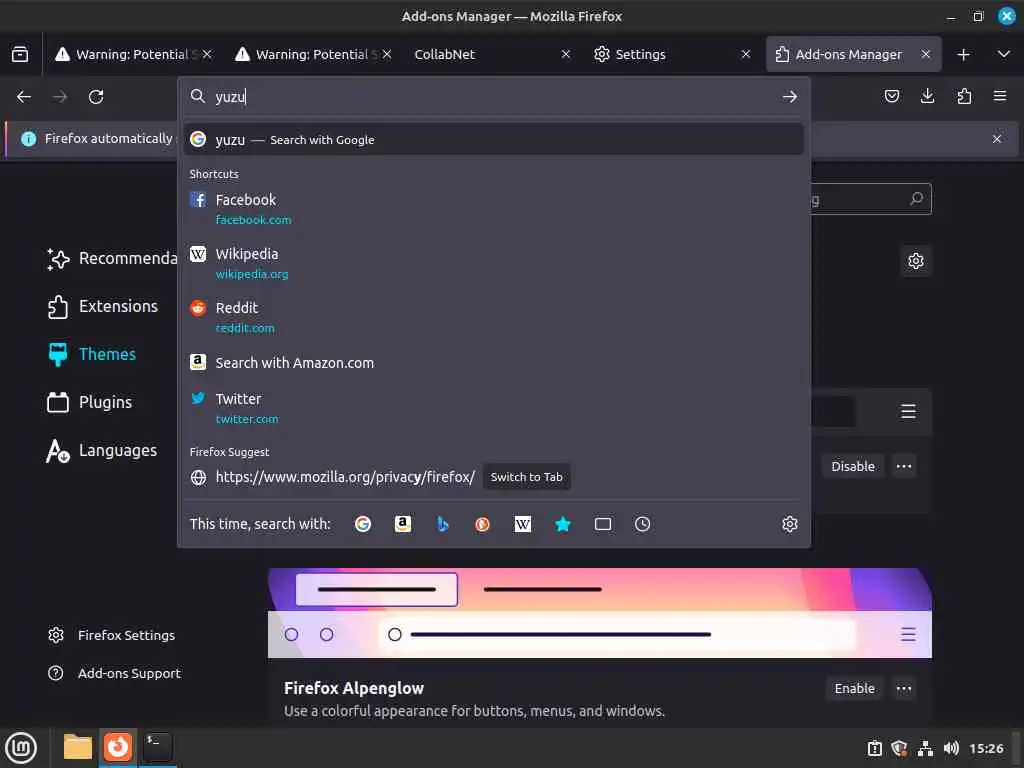Open the Themes sidebar category
1024x768 pixels.
click(92, 354)
